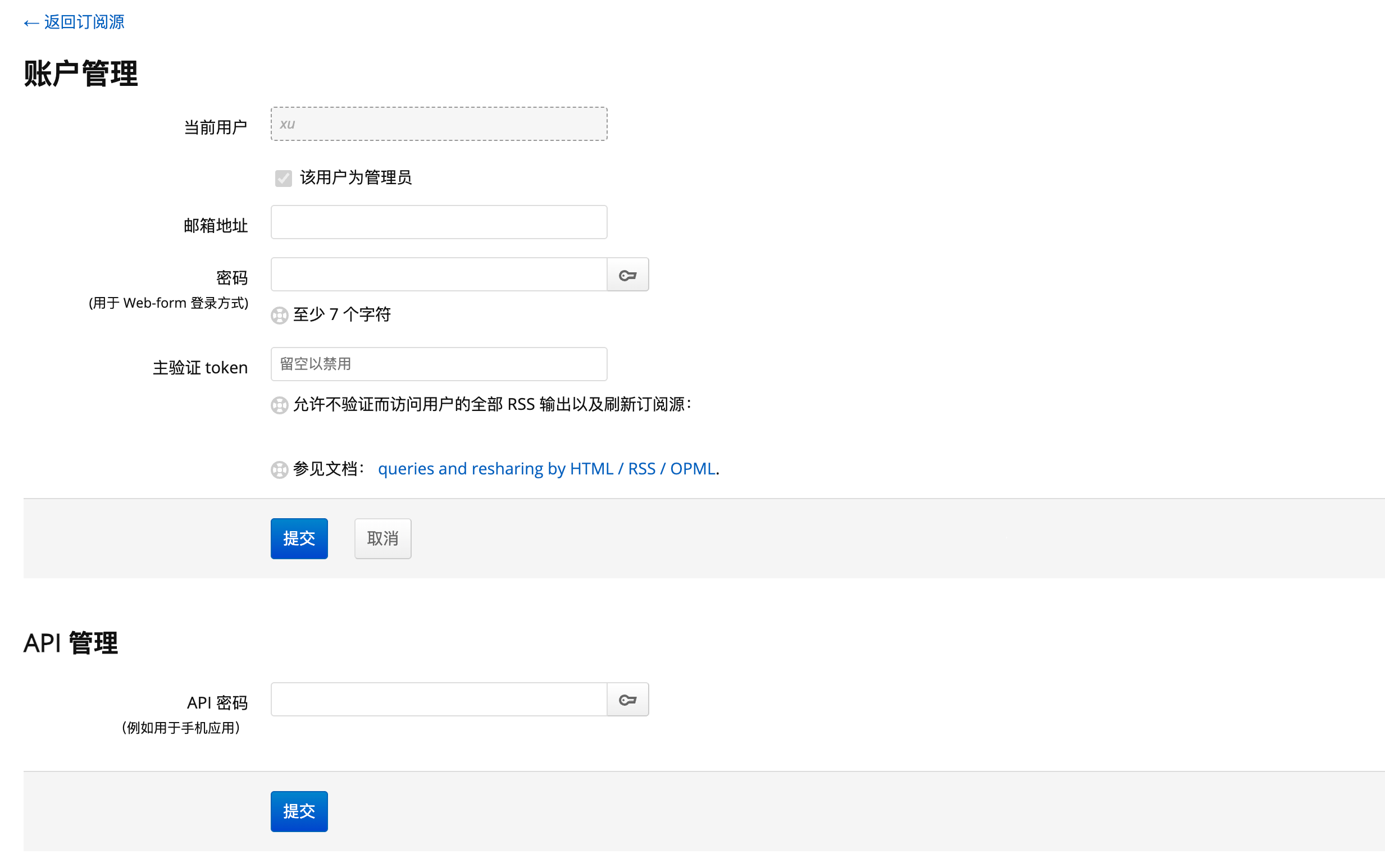Viewport: 1385px width, 868px height.
Task: Show password via key icon beside 密码 field
Action: tap(627, 275)
